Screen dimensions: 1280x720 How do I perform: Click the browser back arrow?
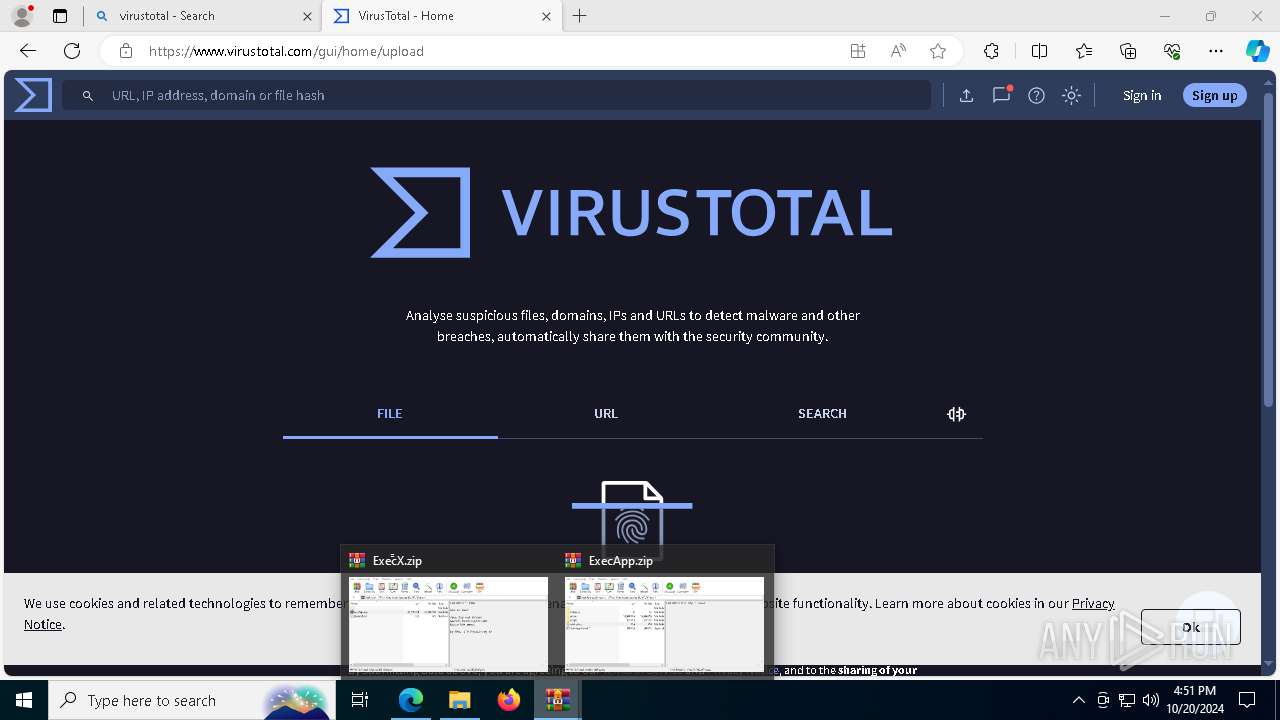click(x=28, y=51)
